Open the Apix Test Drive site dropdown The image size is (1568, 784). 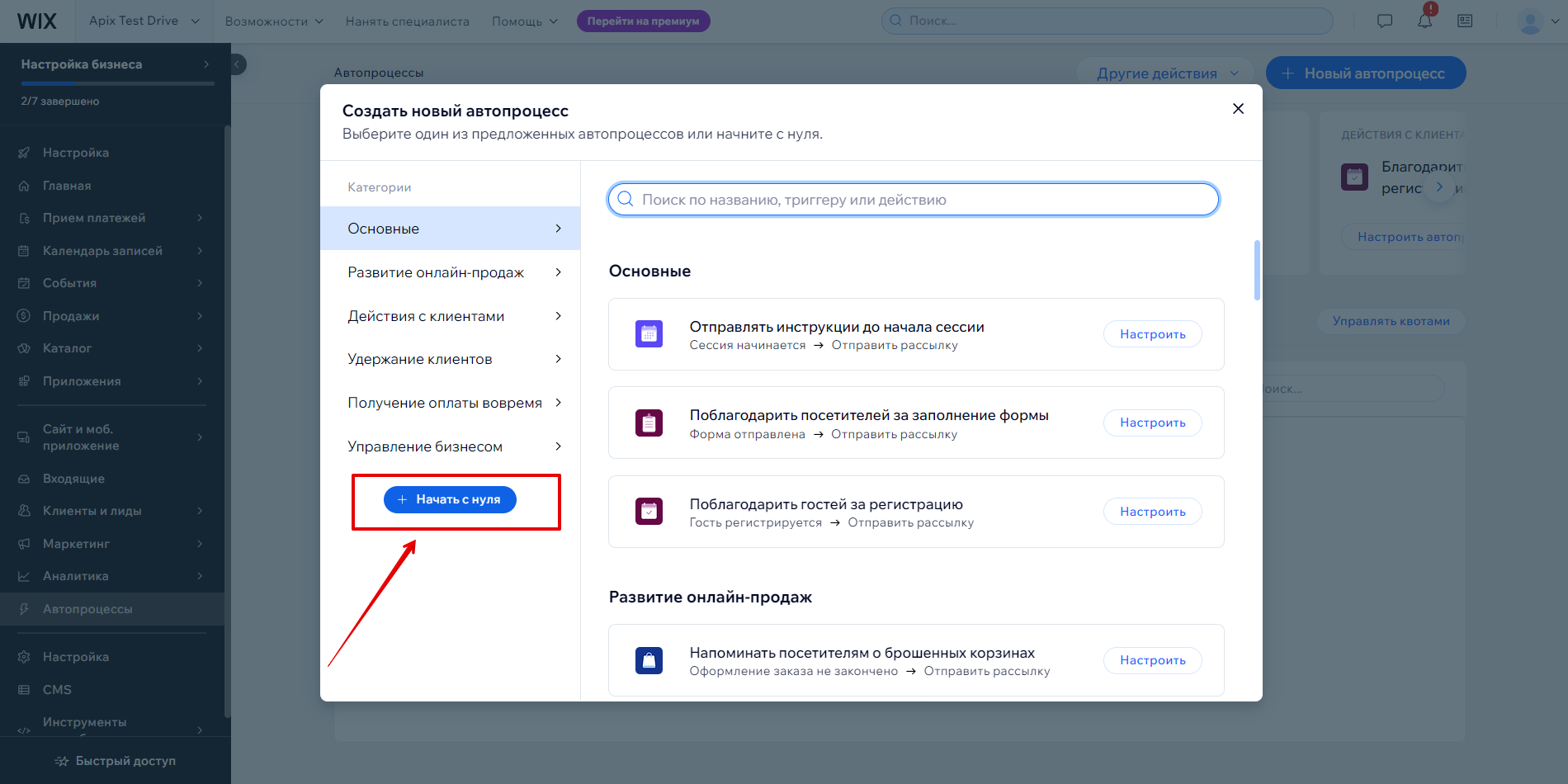point(144,21)
